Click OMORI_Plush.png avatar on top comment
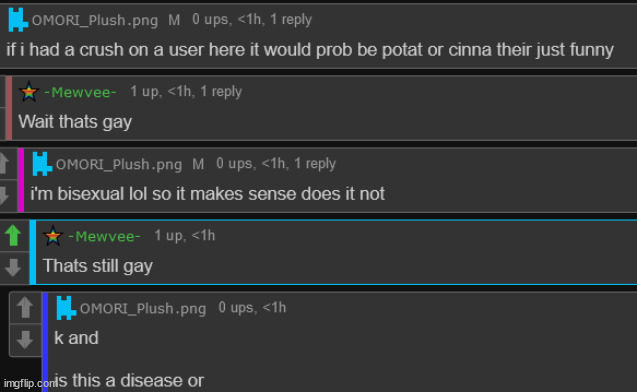 pos(18,19)
